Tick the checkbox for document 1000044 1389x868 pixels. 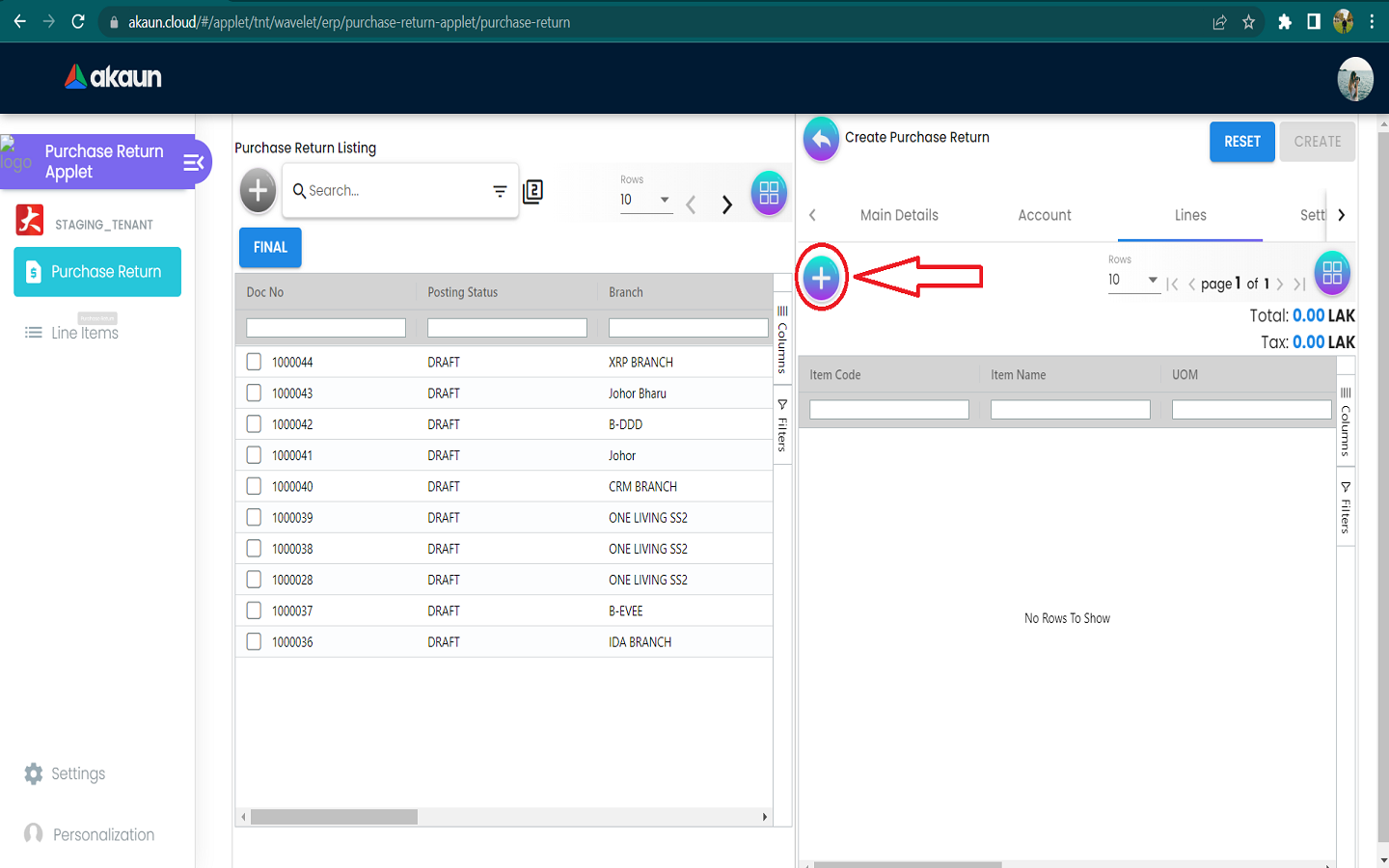click(254, 362)
